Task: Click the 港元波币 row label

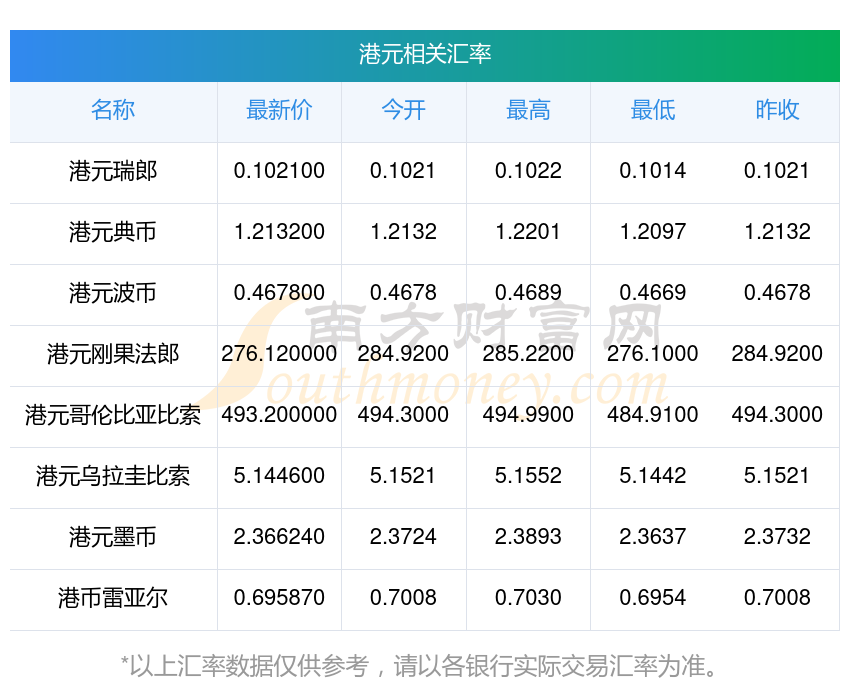Action: click(113, 293)
